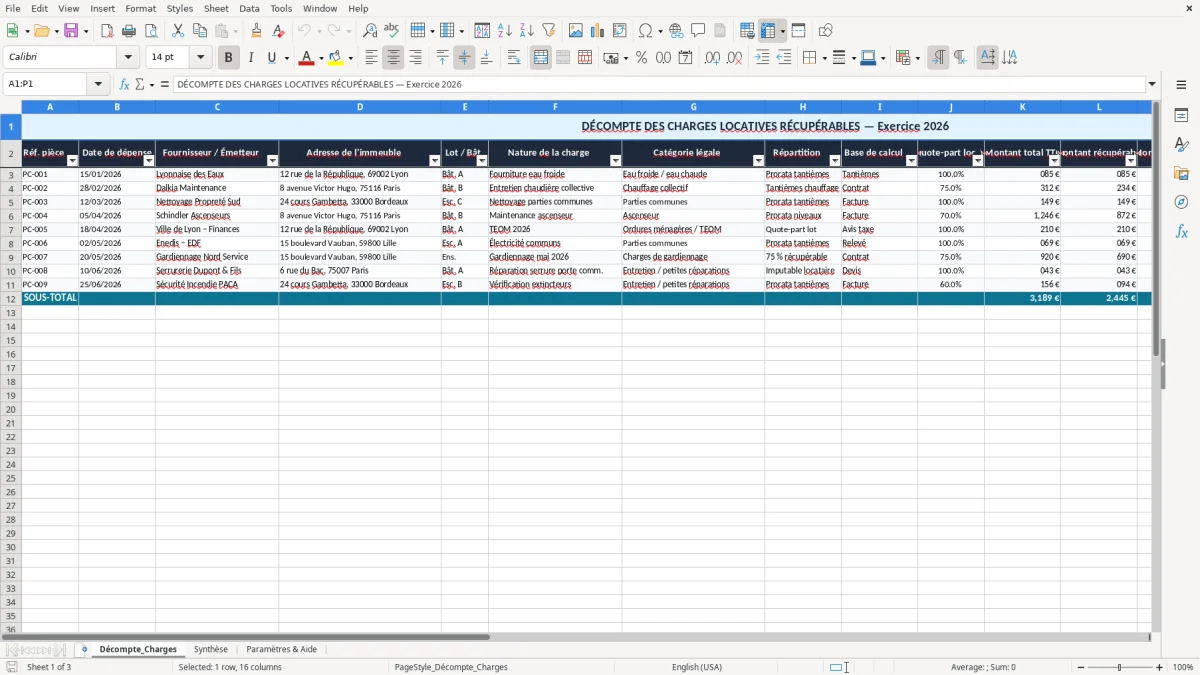Click the Export as PDF icon
This screenshot has height=675, width=1200.
(x=107, y=31)
